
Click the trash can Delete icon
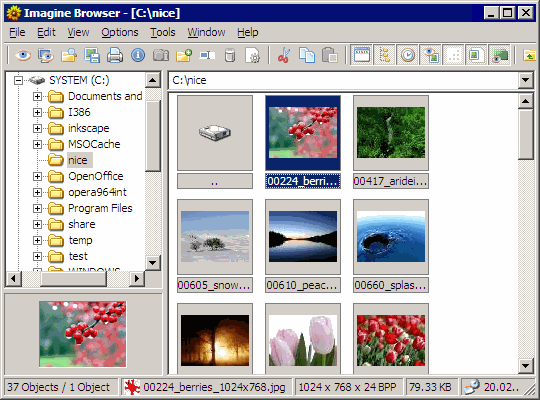click(230, 55)
